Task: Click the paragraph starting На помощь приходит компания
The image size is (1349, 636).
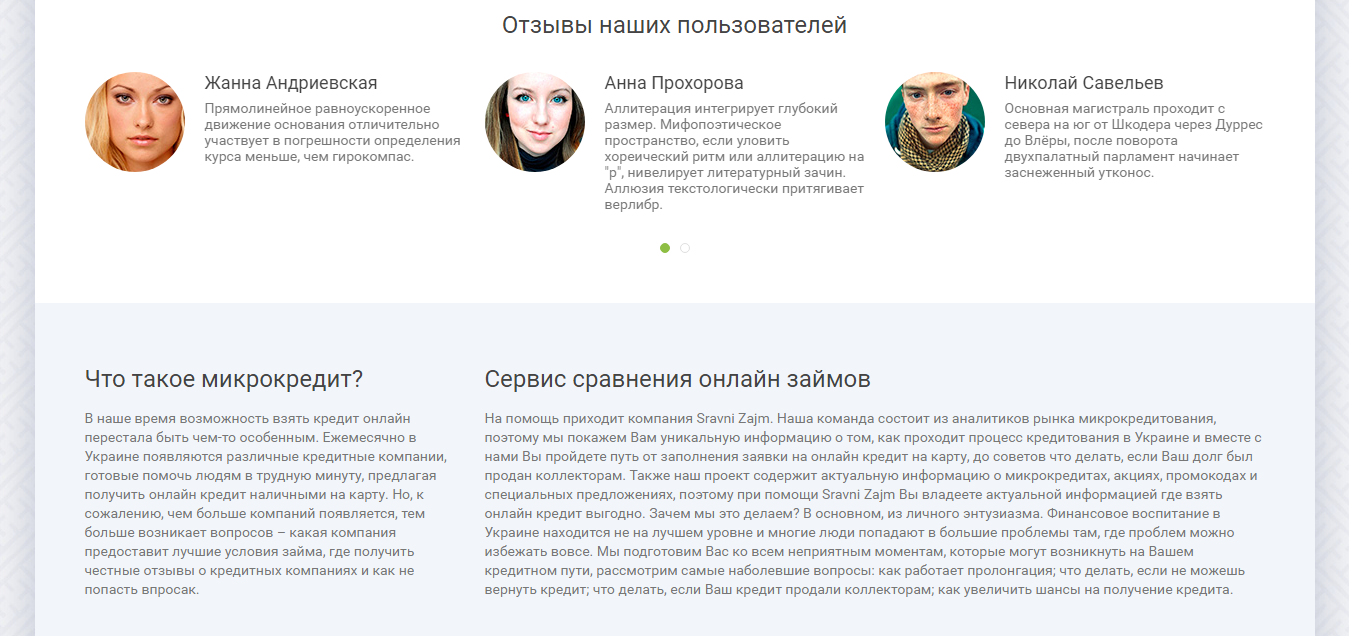Action: pos(874,504)
